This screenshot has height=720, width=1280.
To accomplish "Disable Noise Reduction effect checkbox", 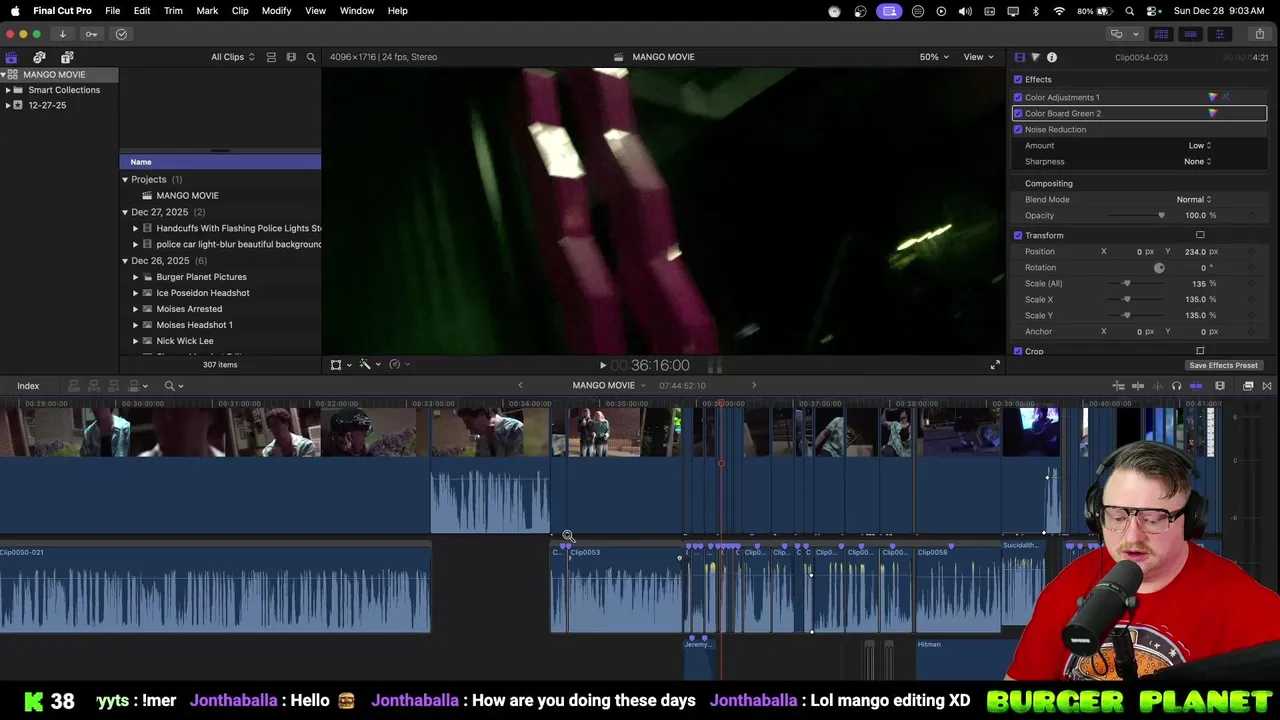I will [x=1018, y=129].
